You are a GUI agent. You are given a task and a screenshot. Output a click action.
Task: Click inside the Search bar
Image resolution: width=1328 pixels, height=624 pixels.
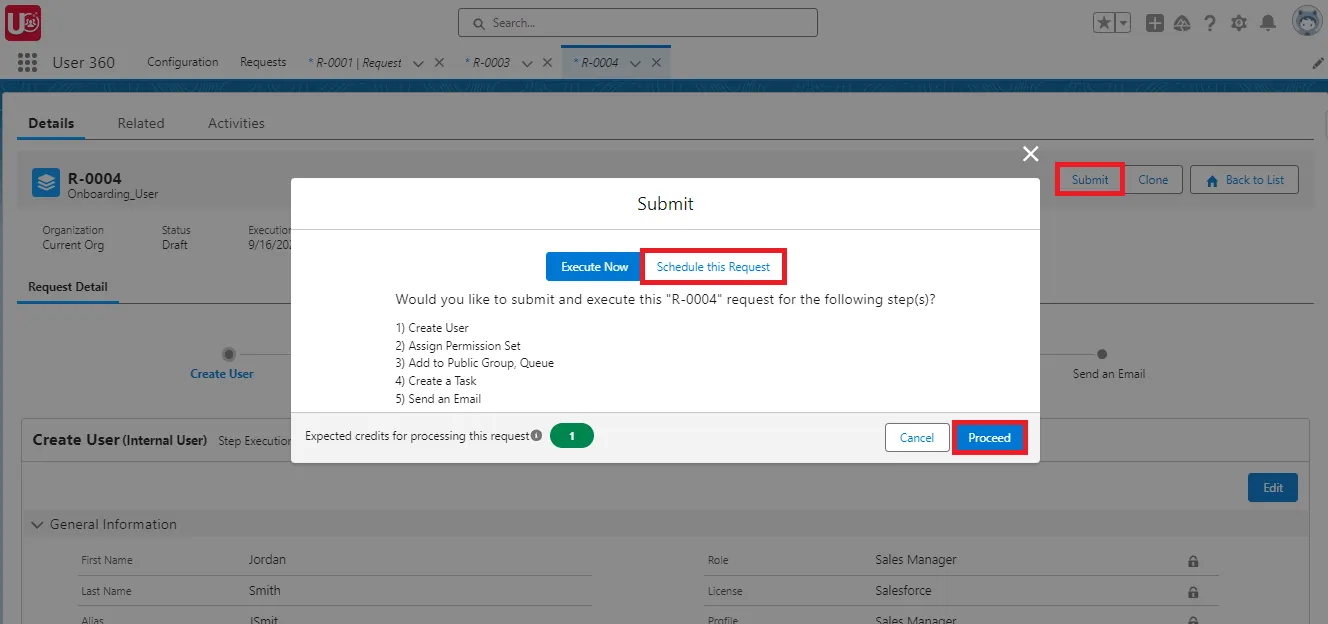pos(637,22)
